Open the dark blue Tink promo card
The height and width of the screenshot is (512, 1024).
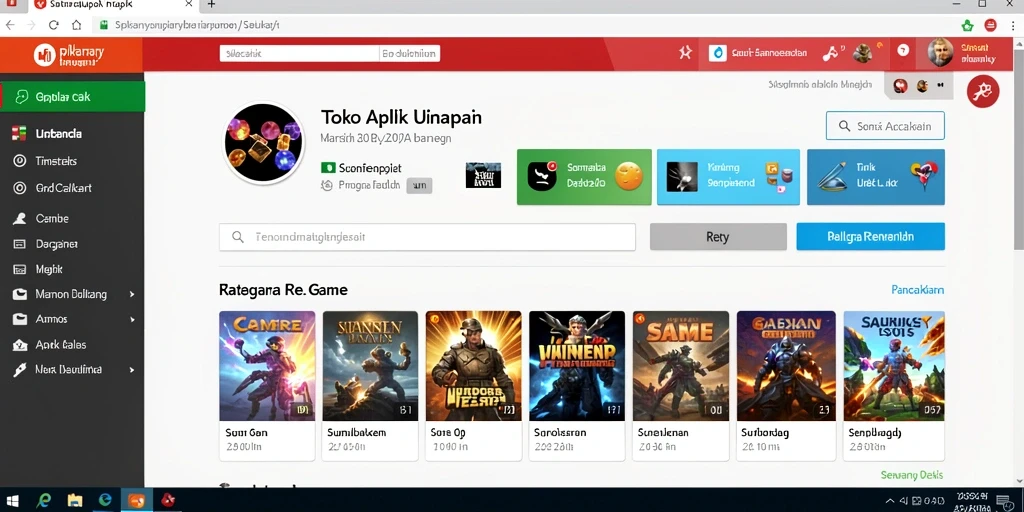(x=876, y=177)
